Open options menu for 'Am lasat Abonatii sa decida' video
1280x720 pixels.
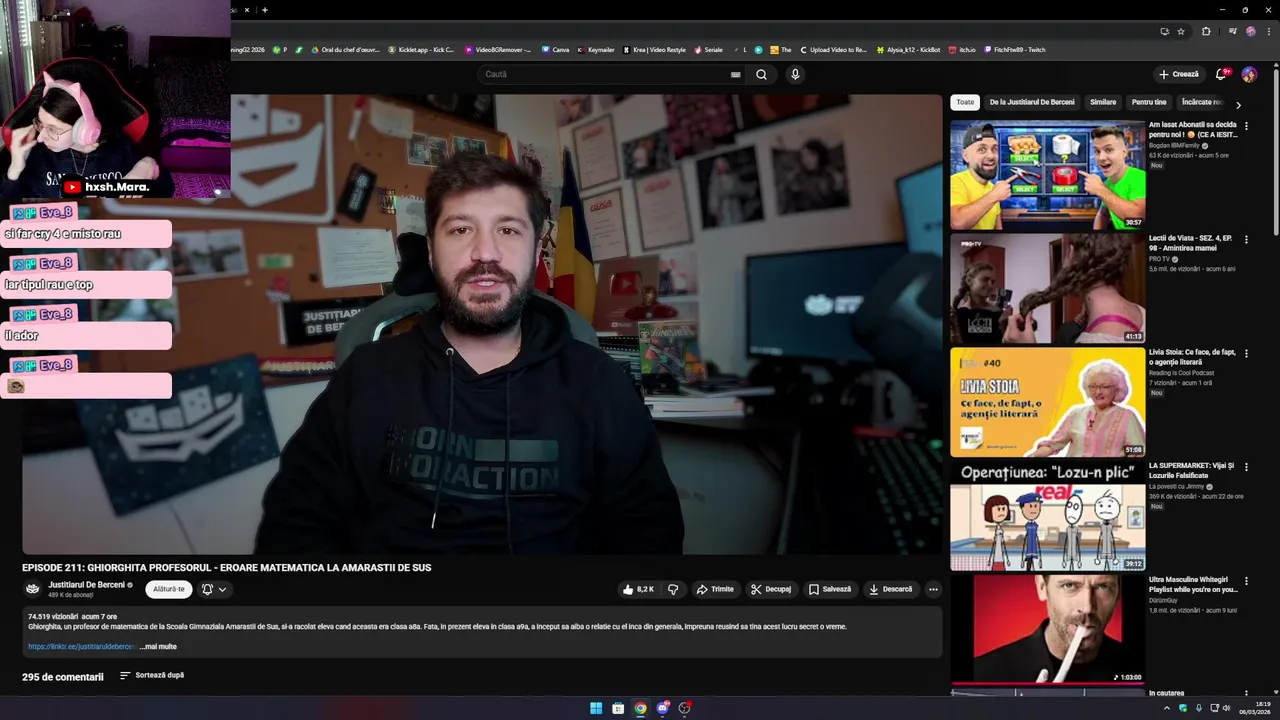pyautogui.click(x=1246, y=126)
